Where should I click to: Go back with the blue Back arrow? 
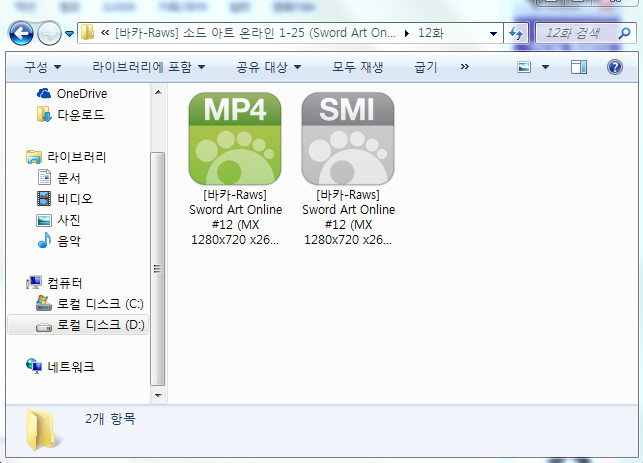tap(21, 33)
